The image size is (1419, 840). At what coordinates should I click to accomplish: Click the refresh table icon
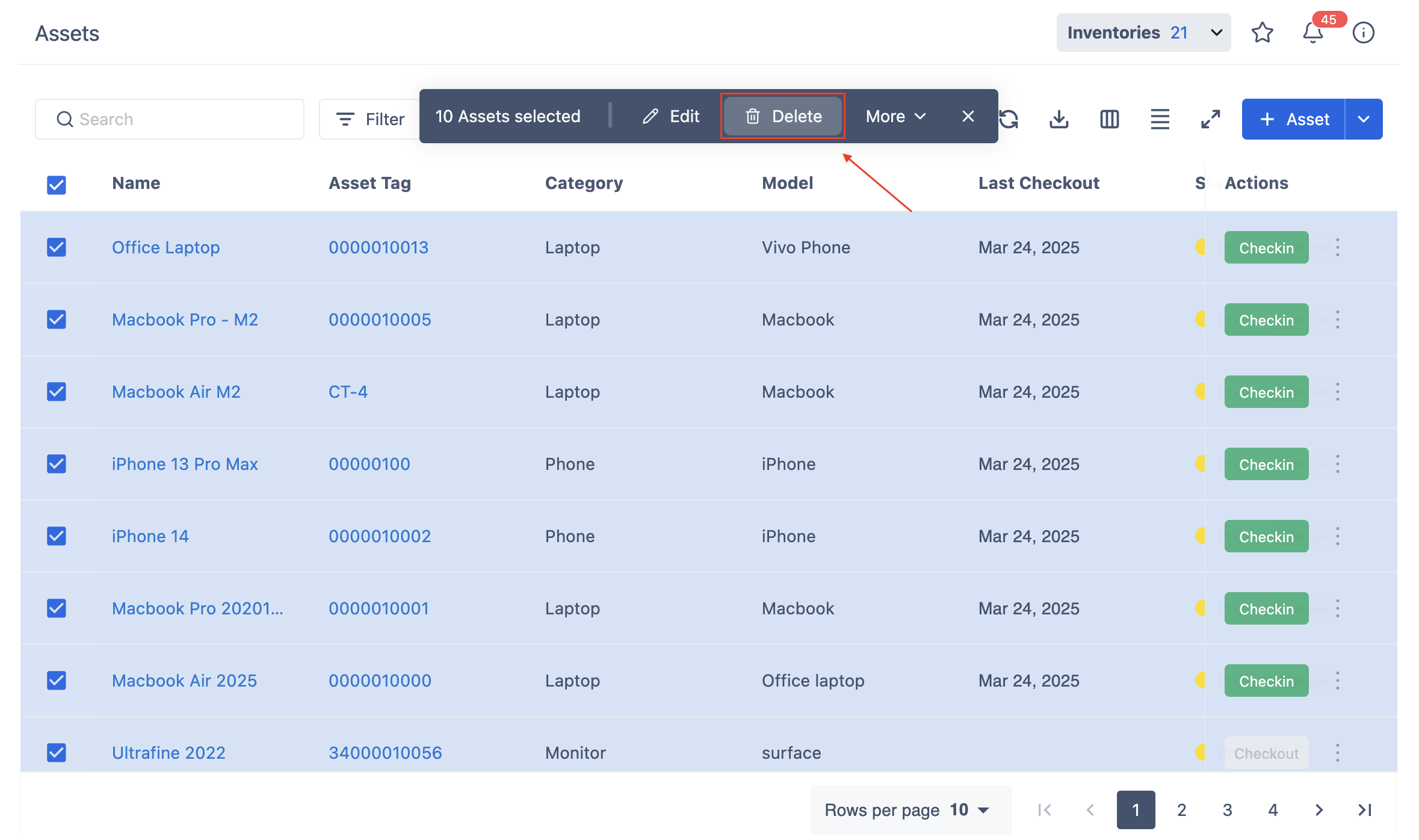click(x=1009, y=119)
